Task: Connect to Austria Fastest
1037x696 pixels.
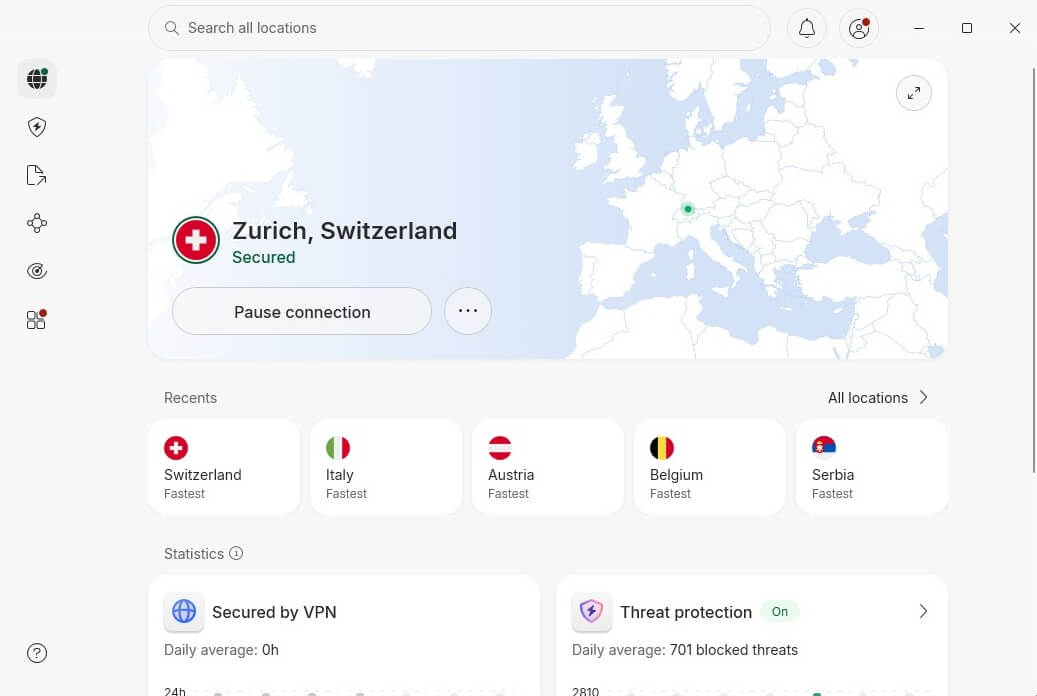Action: click(x=548, y=466)
